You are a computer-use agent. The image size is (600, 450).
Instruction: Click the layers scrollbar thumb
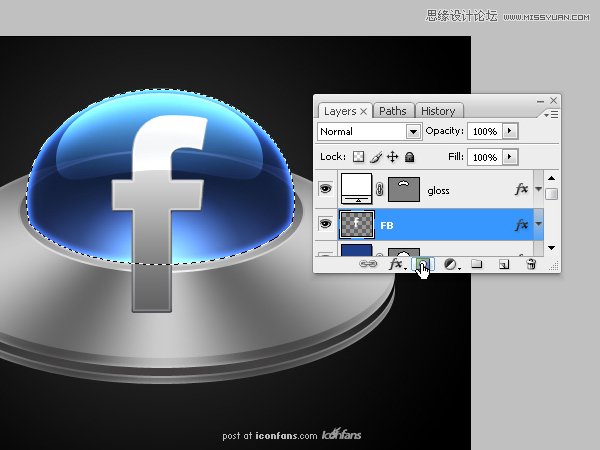[x=551, y=194]
